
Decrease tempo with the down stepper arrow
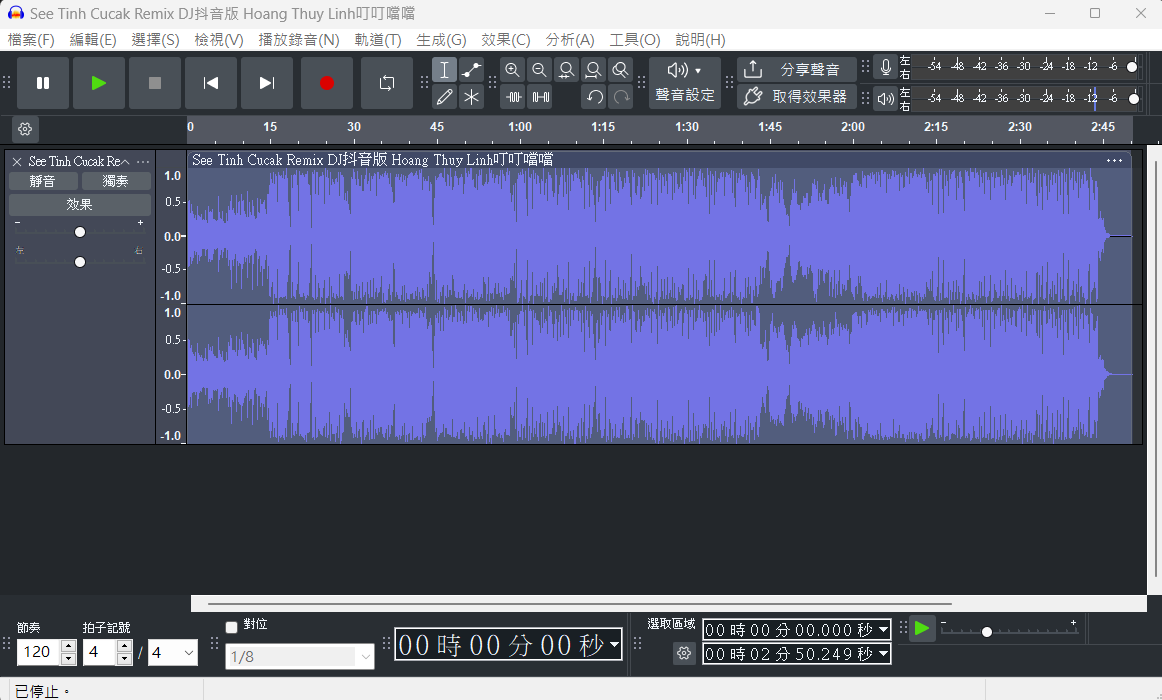coord(68,659)
